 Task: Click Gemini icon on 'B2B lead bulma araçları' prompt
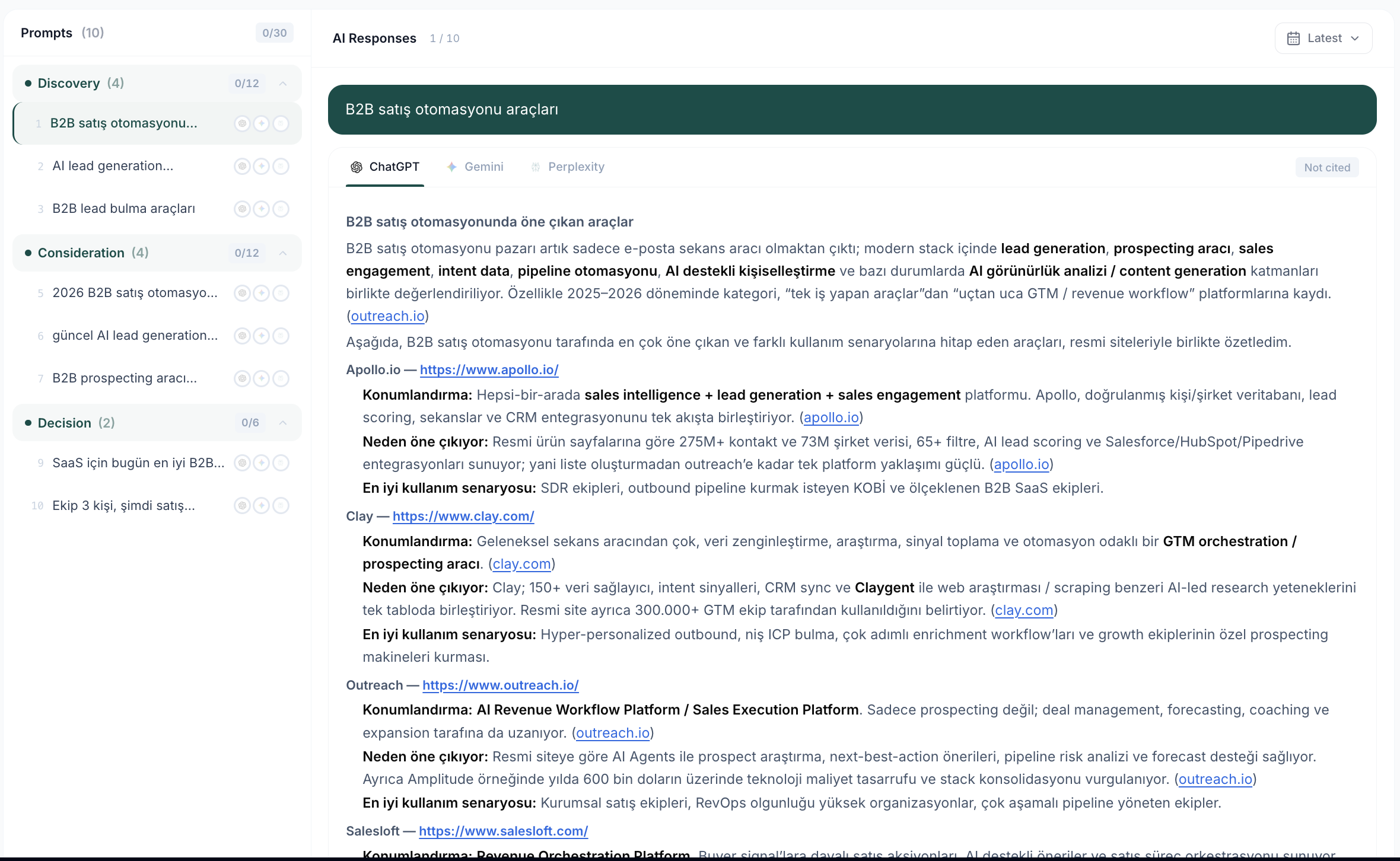pos(261,209)
